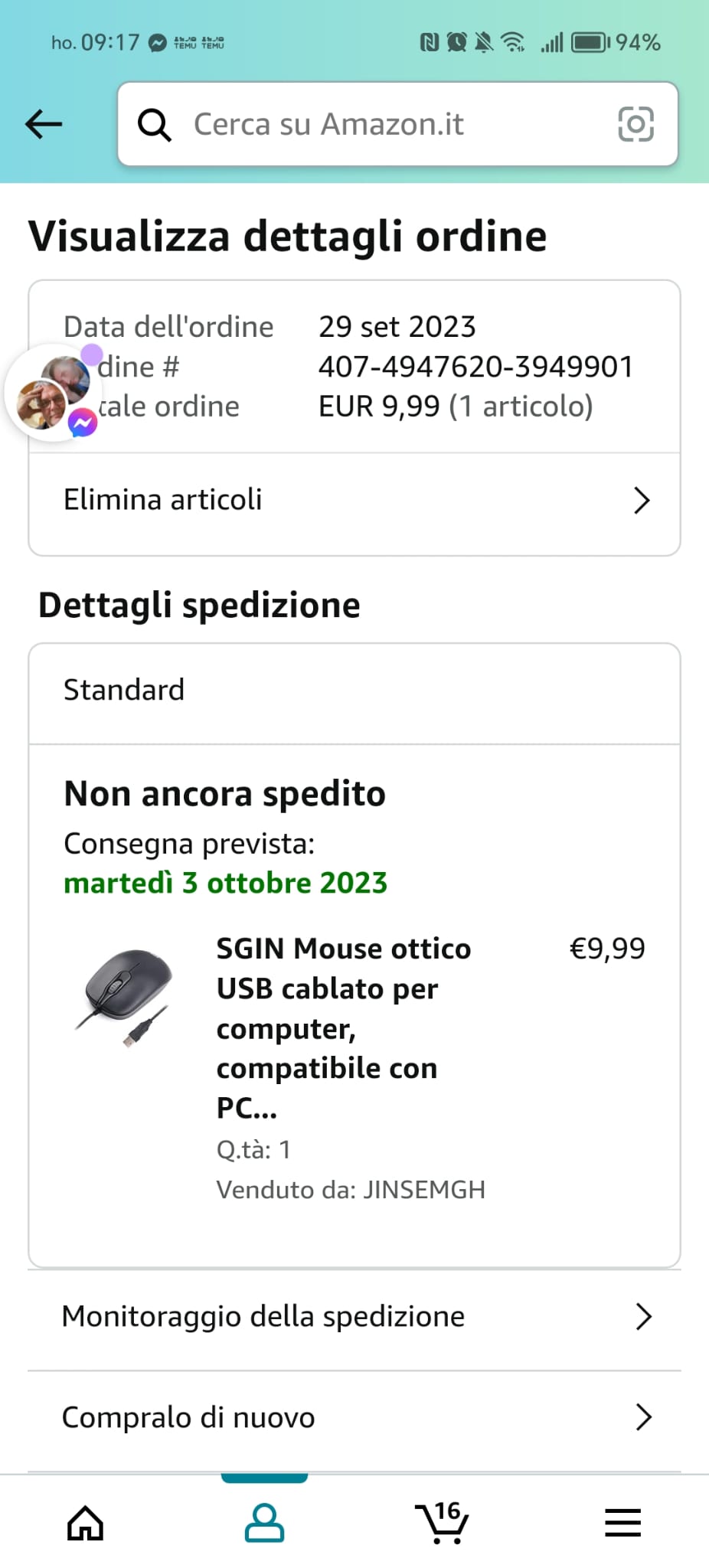Select the Elimina articoli option
This screenshot has height=1568, width=709.
click(162, 500)
